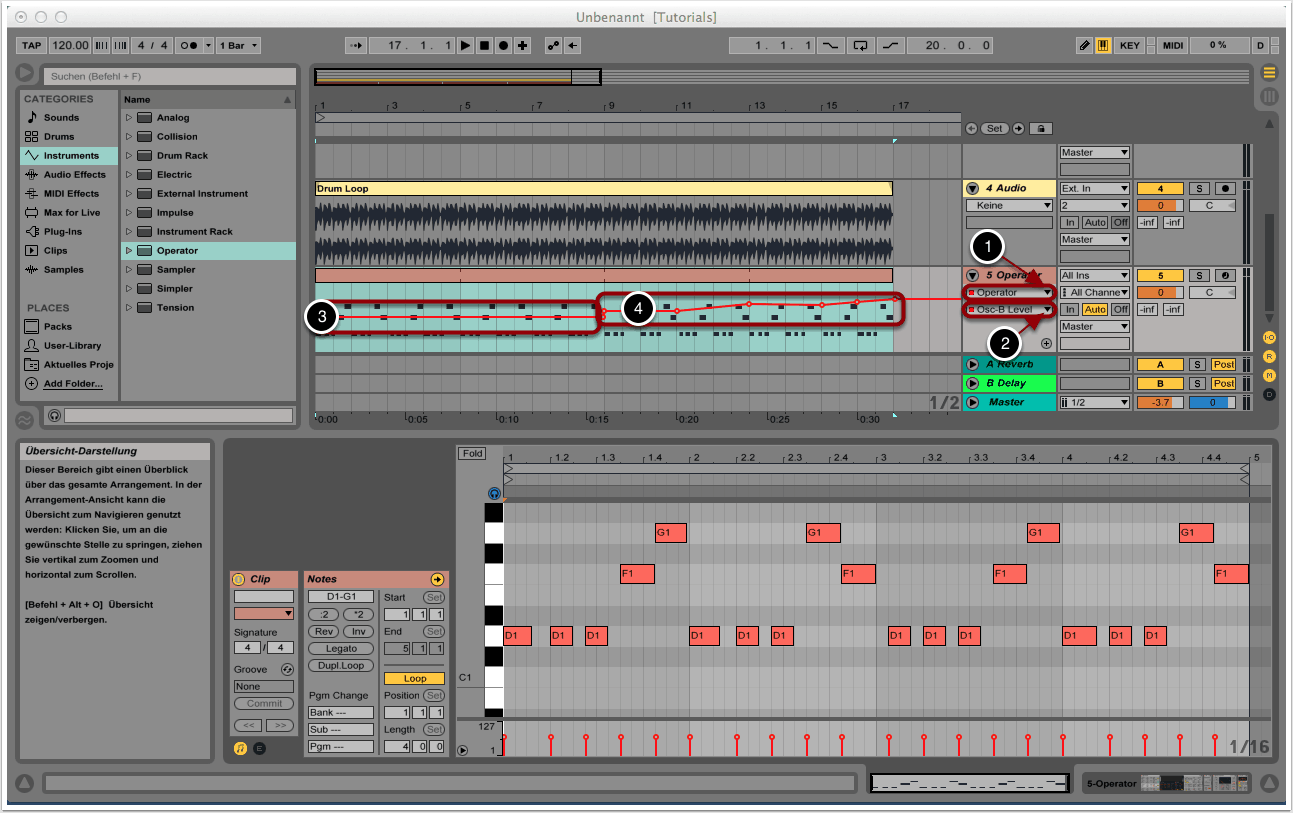Select the Audio Effects category

[x=74, y=175]
